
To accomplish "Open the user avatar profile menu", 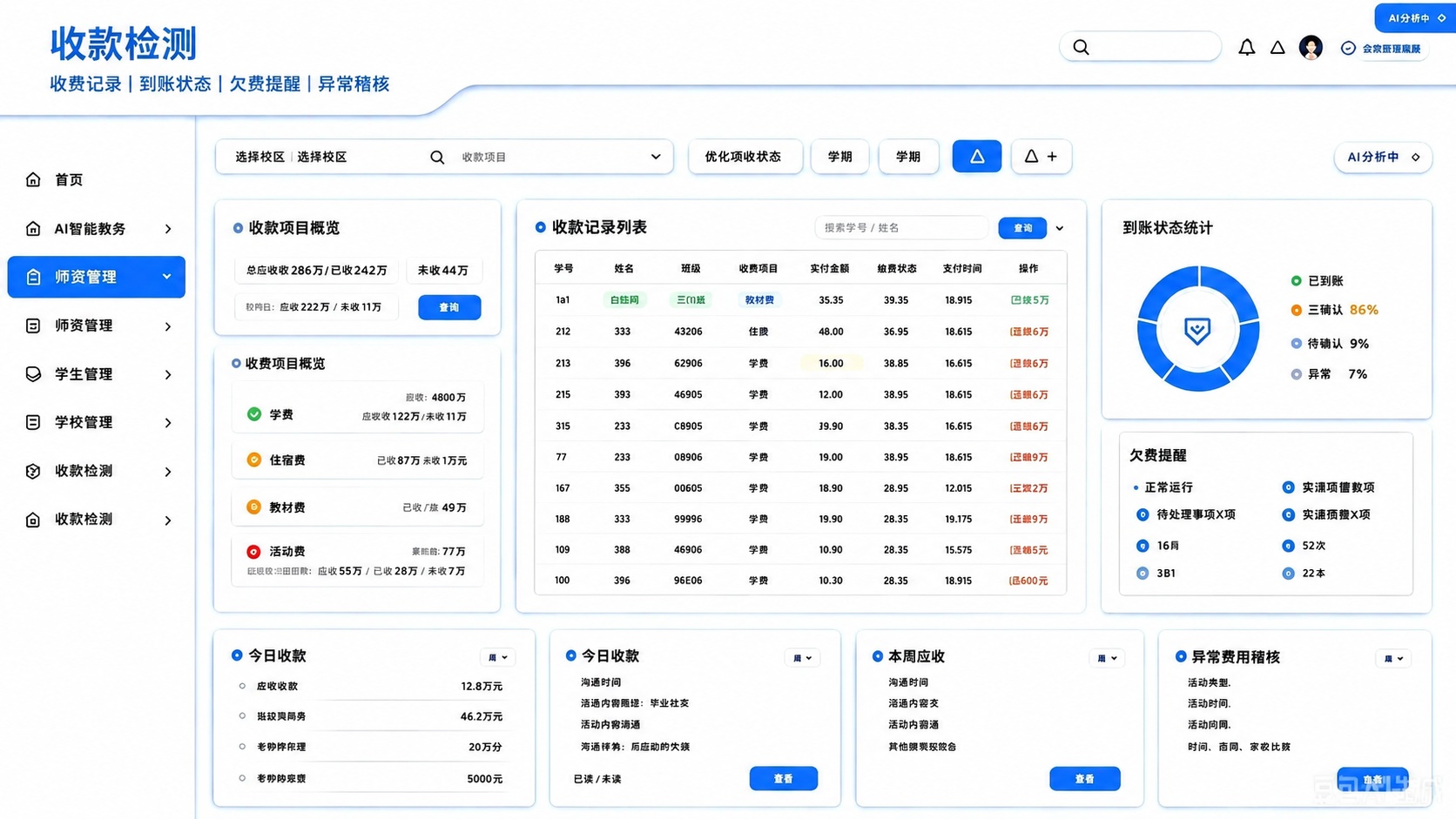I will pos(1311,47).
